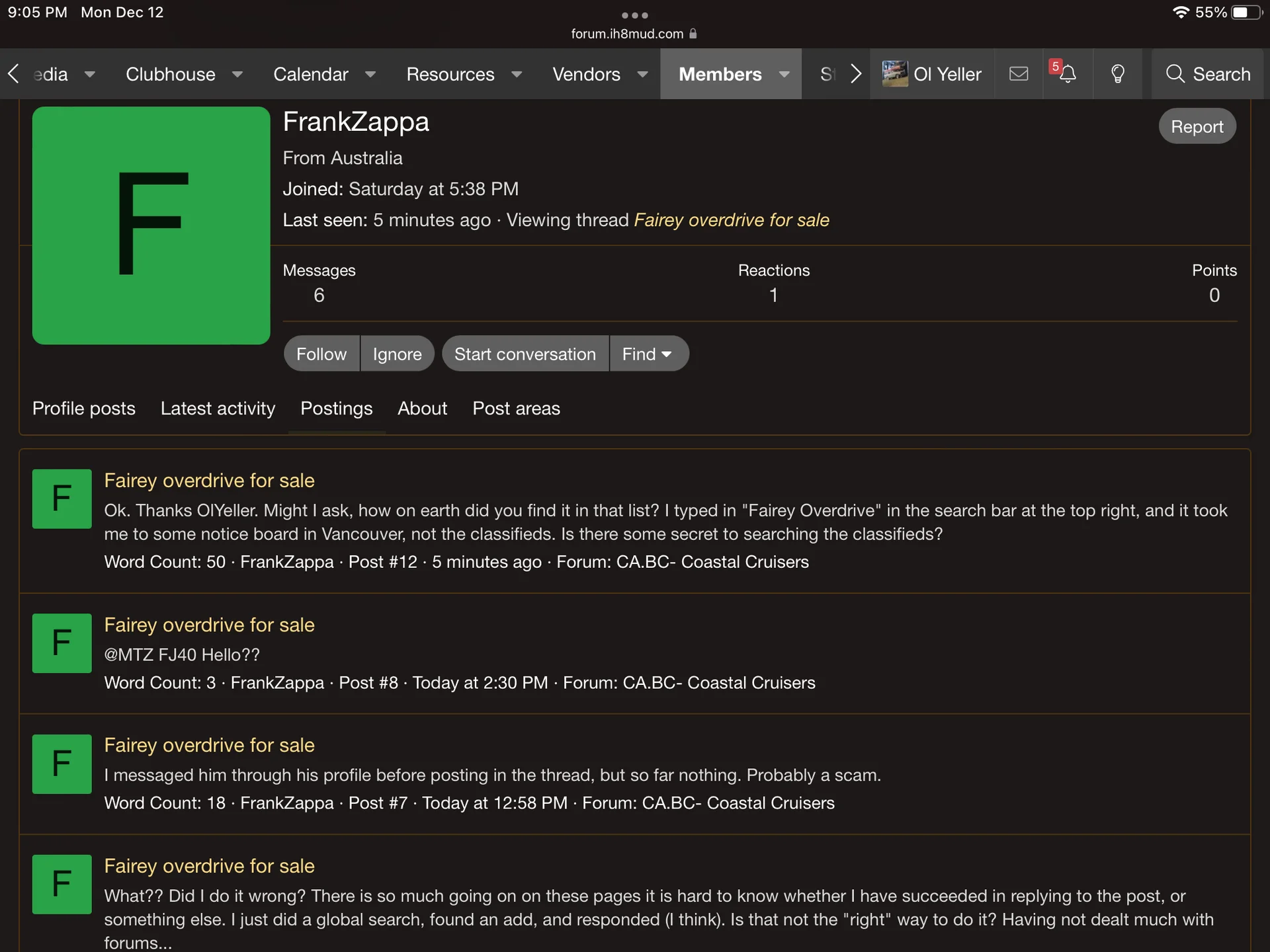Screen dimensions: 1270x952
Task: Expand the Calendar dropdown arrow
Action: (370, 74)
